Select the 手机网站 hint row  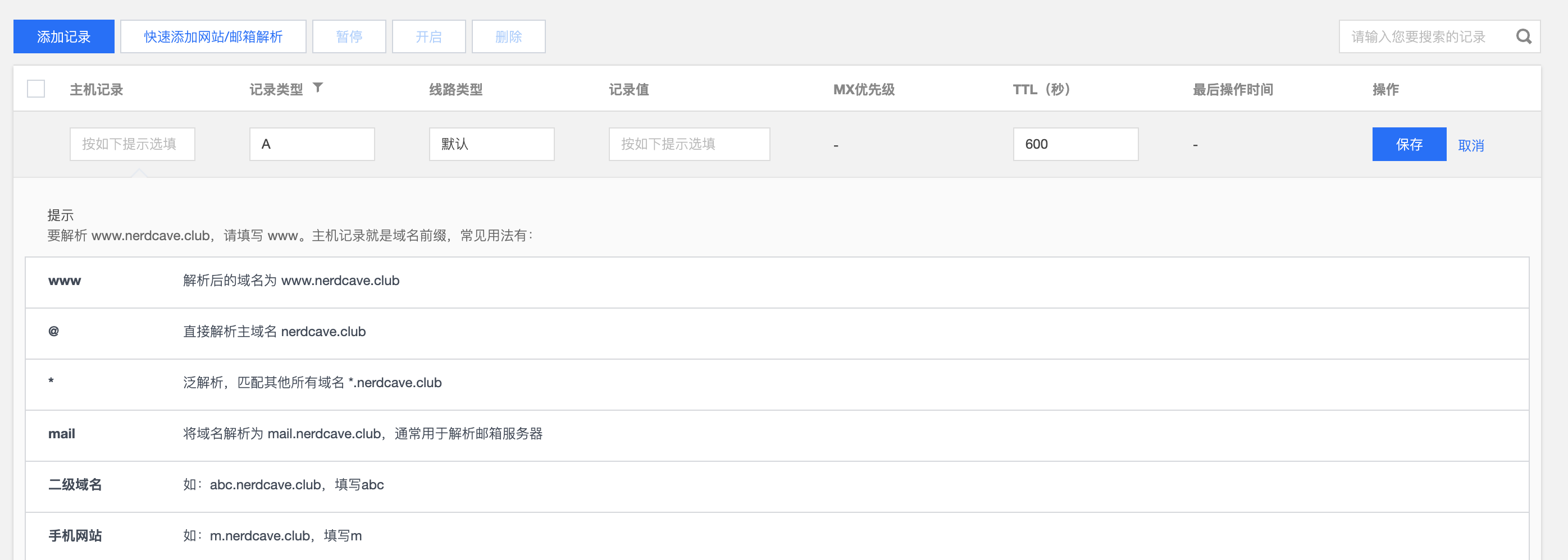[777, 536]
